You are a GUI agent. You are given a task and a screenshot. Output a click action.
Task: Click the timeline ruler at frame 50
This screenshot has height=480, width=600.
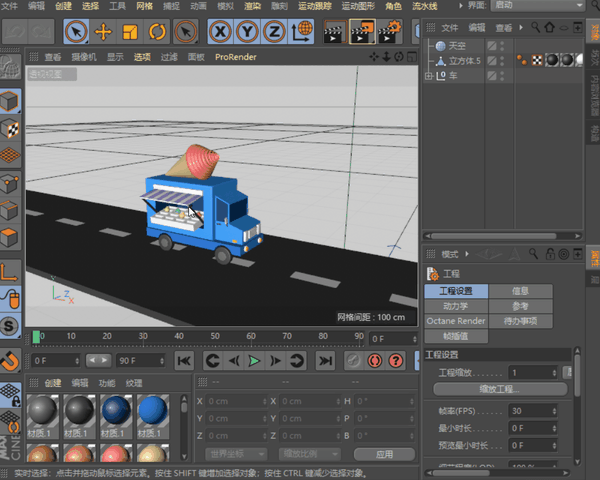tap(215, 337)
